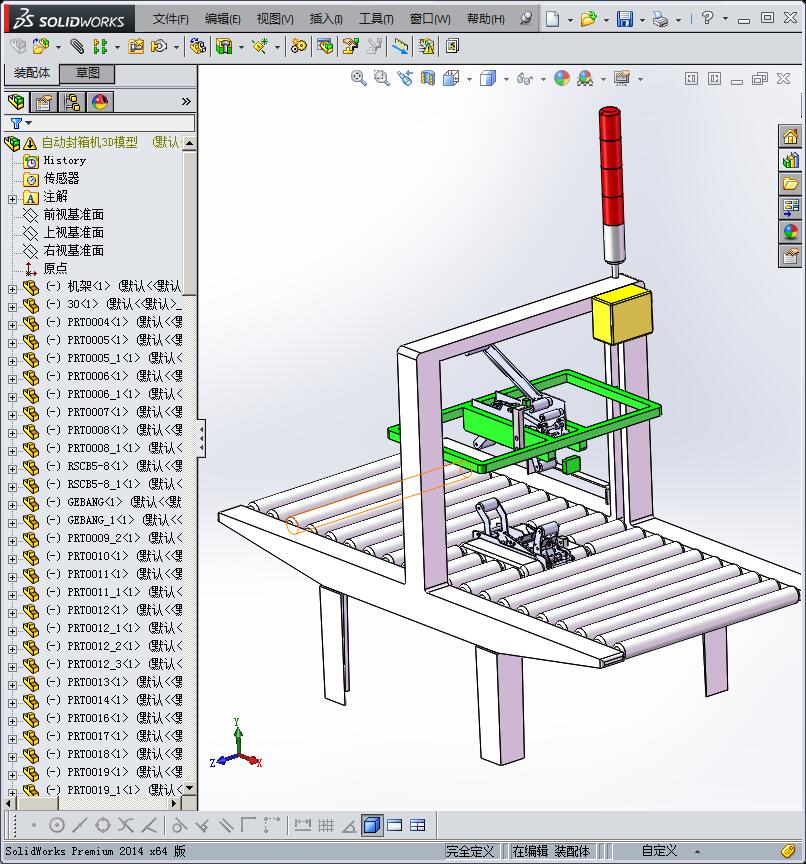Screen dimensions: 806x864
Task: Collapse the feature manager panel handle
Action: [x=202, y=438]
